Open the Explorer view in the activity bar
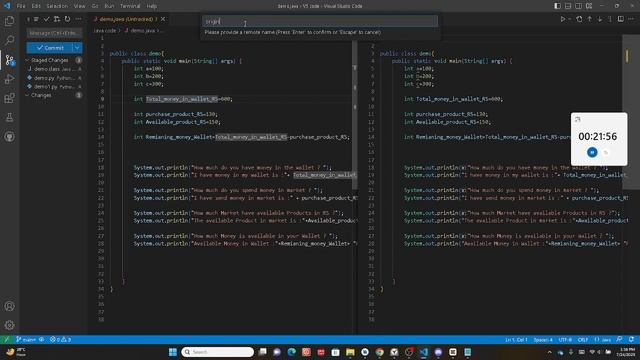 [x=9, y=21]
